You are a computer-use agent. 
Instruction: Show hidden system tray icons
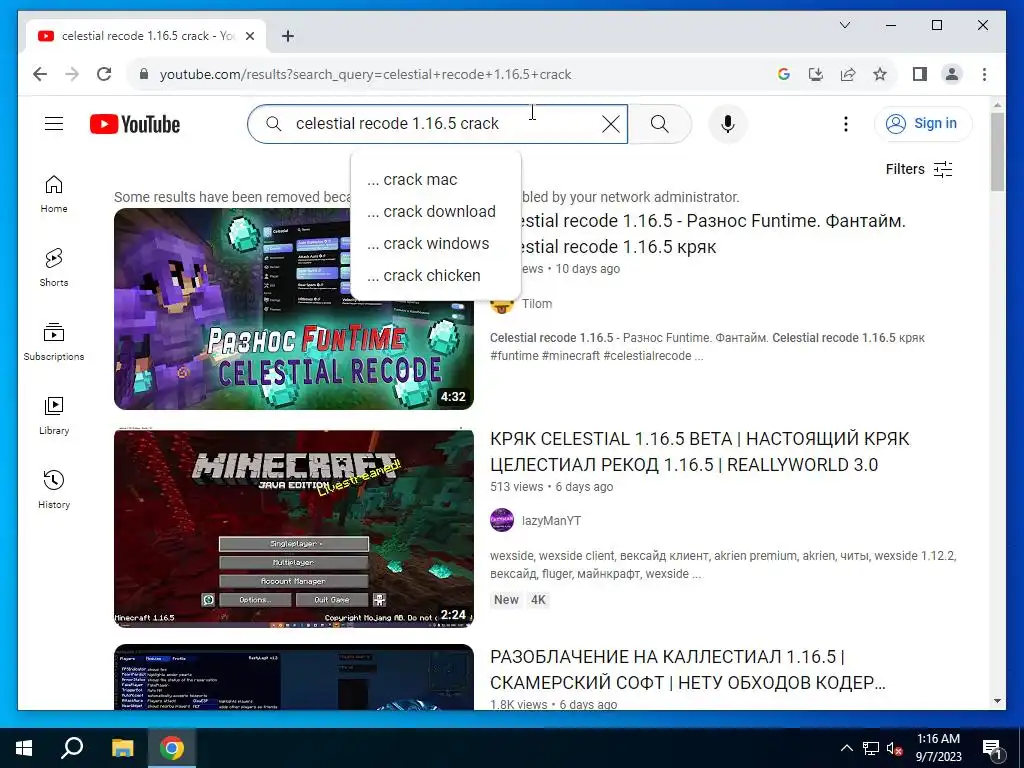[x=846, y=748]
